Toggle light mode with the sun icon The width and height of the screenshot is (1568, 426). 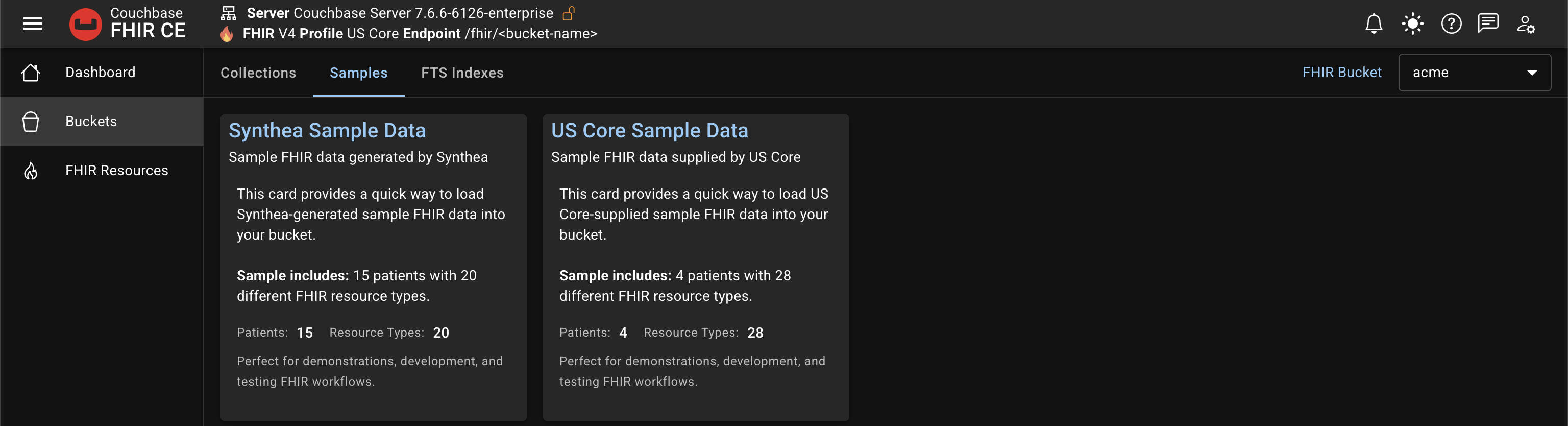tap(1412, 24)
